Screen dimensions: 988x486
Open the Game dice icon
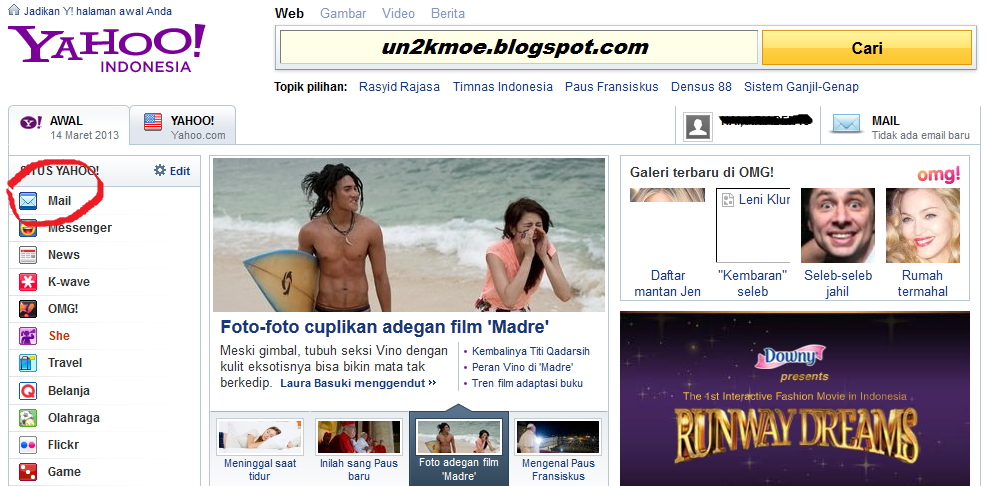coord(28,472)
